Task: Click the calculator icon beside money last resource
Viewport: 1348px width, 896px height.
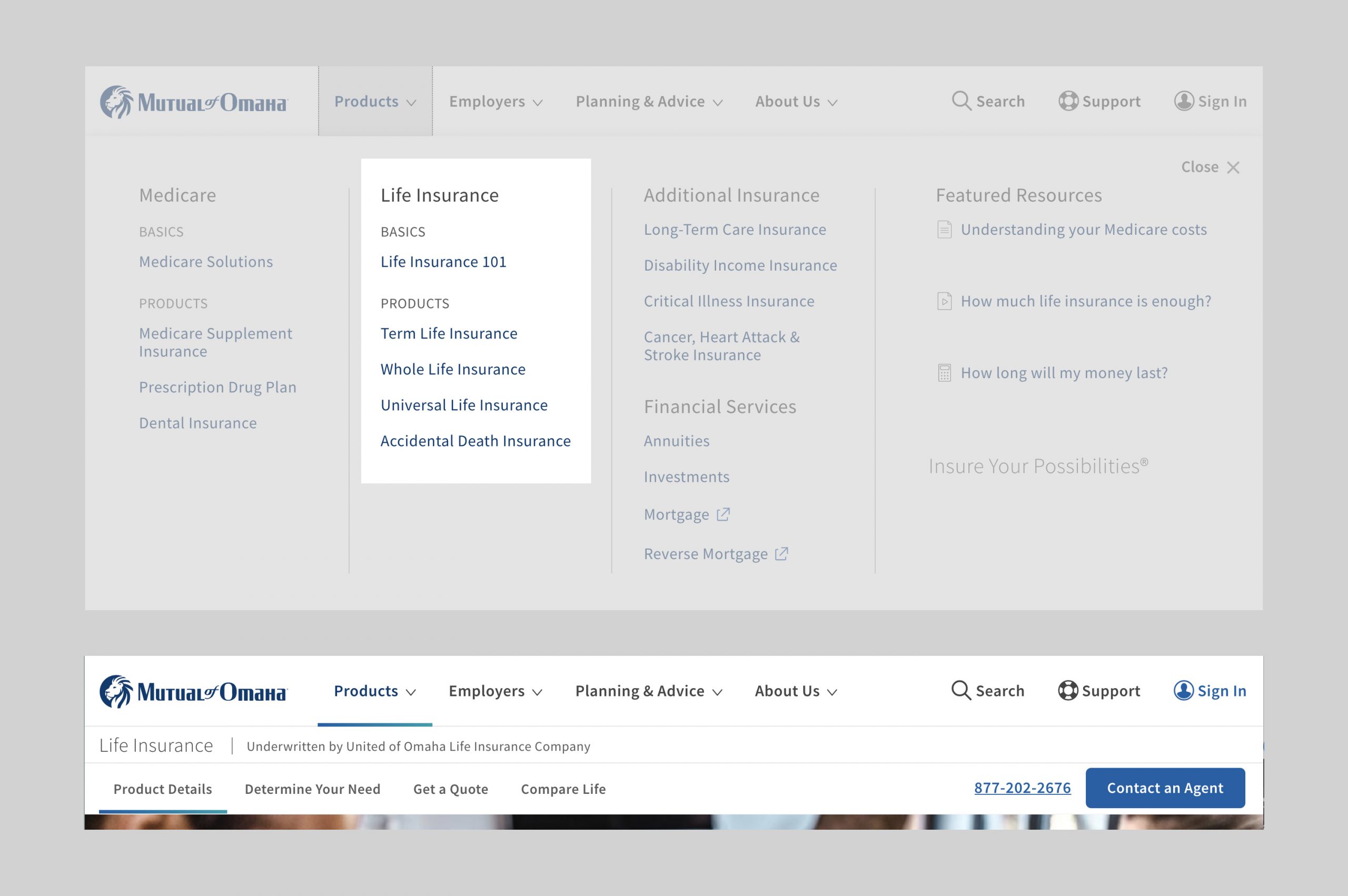Action: click(x=945, y=373)
